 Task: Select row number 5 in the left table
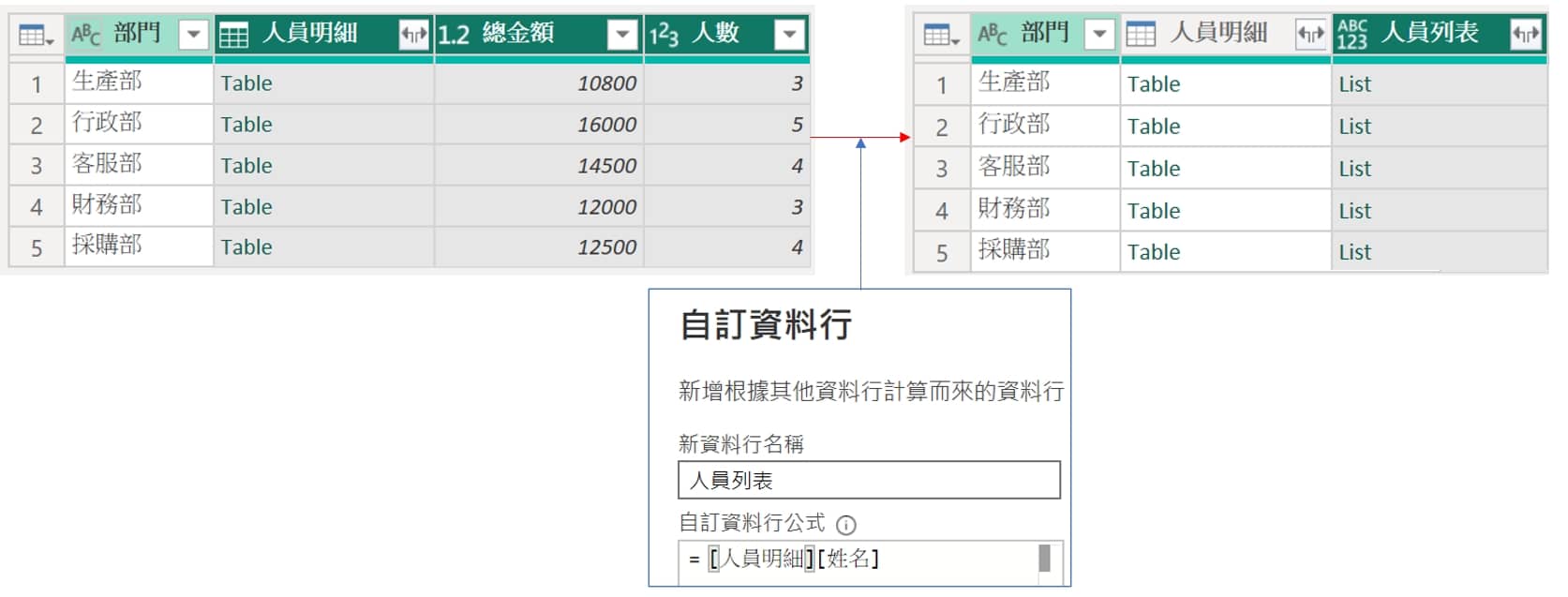pyautogui.click(x=37, y=247)
